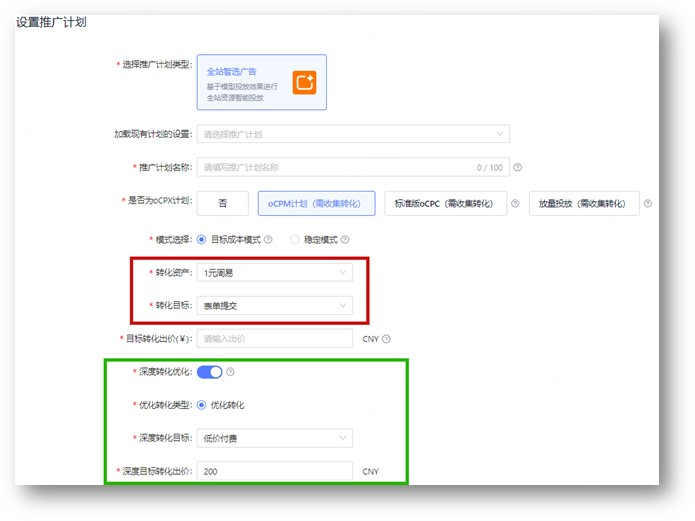Viewport: 695px width, 521px height.
Task: Click help icon after 放量投放 option
Action: pos(648,203)
